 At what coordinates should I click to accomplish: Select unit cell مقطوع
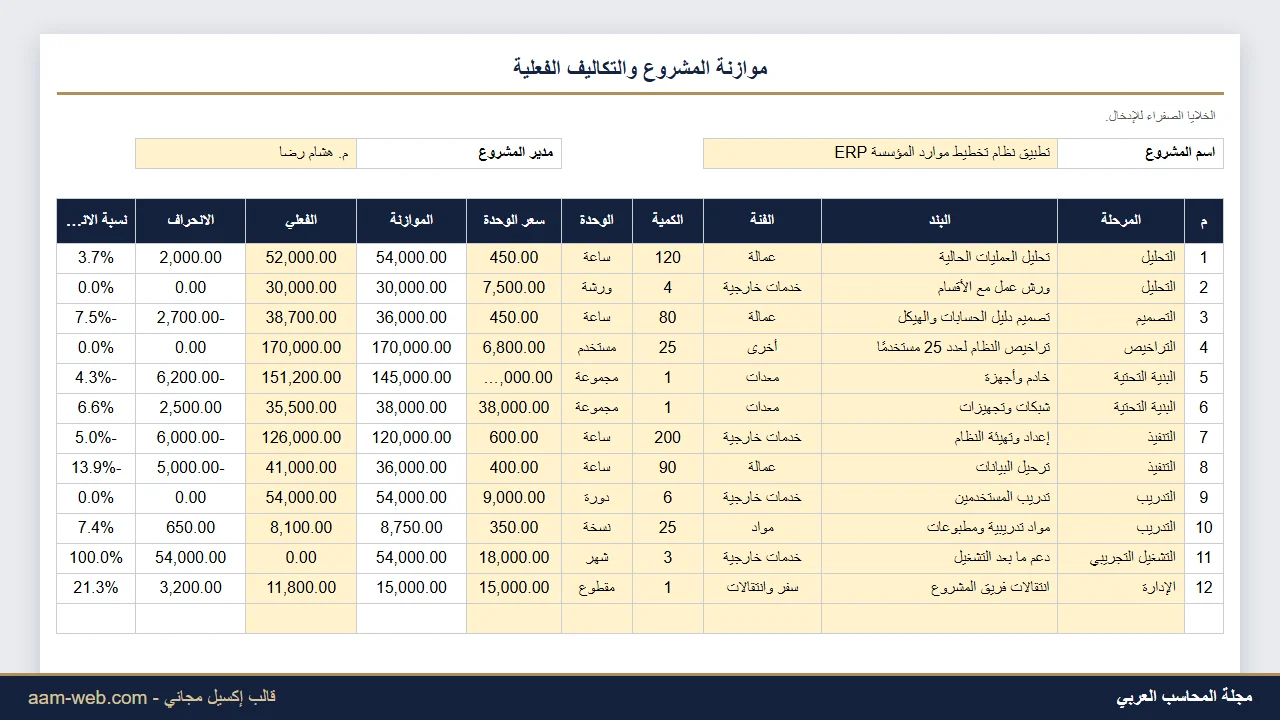(x=597, y=588)
